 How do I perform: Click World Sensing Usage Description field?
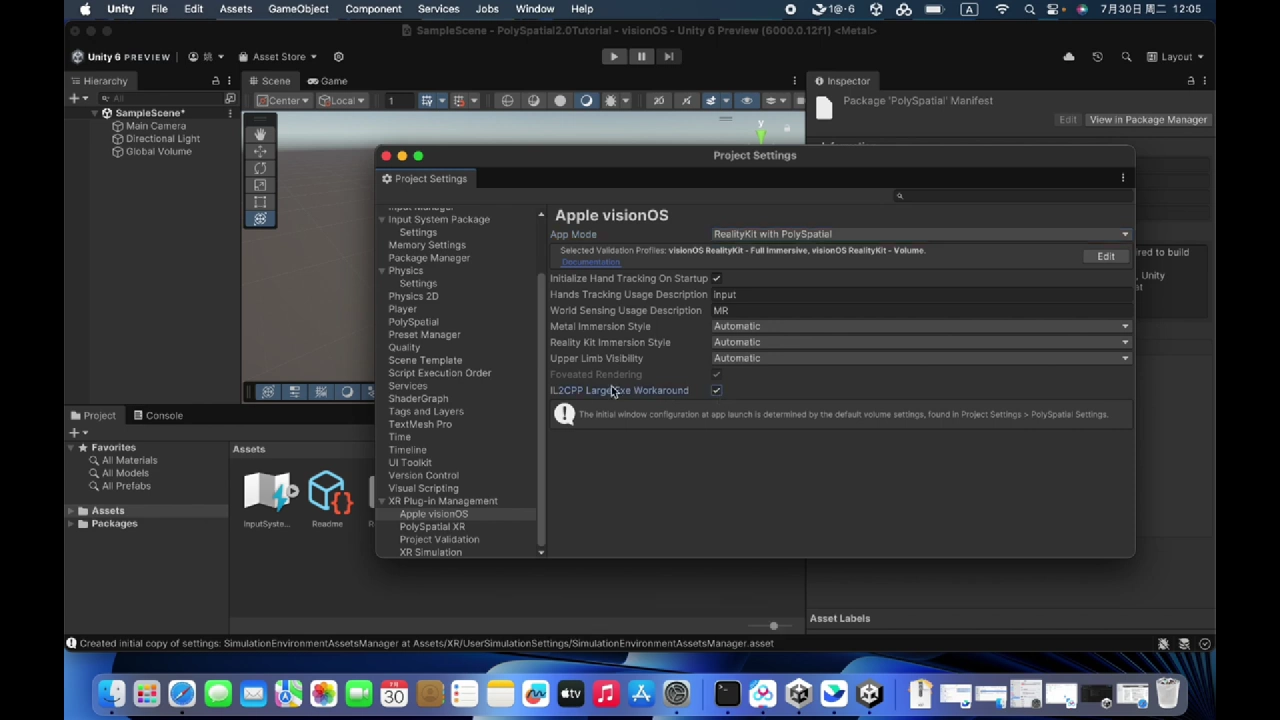tap(921, 311)
